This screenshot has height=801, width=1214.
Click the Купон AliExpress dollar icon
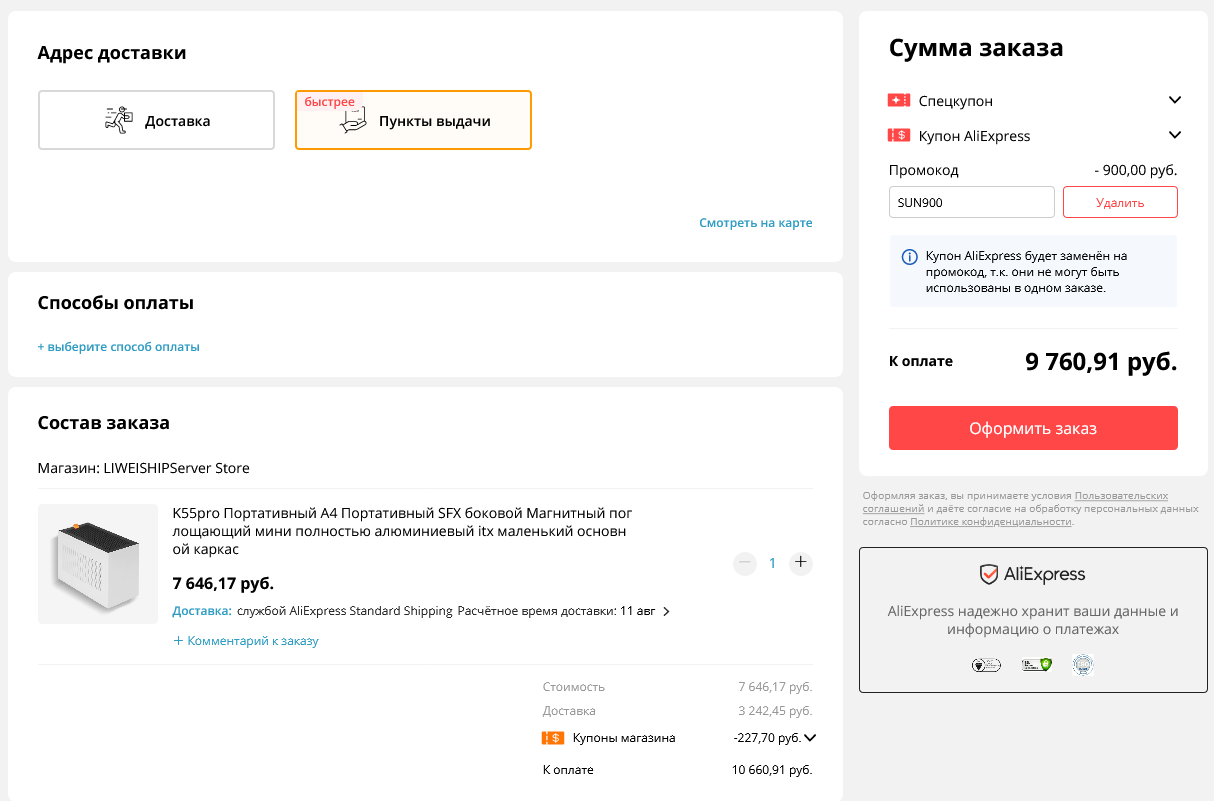(x=898, y=136)
